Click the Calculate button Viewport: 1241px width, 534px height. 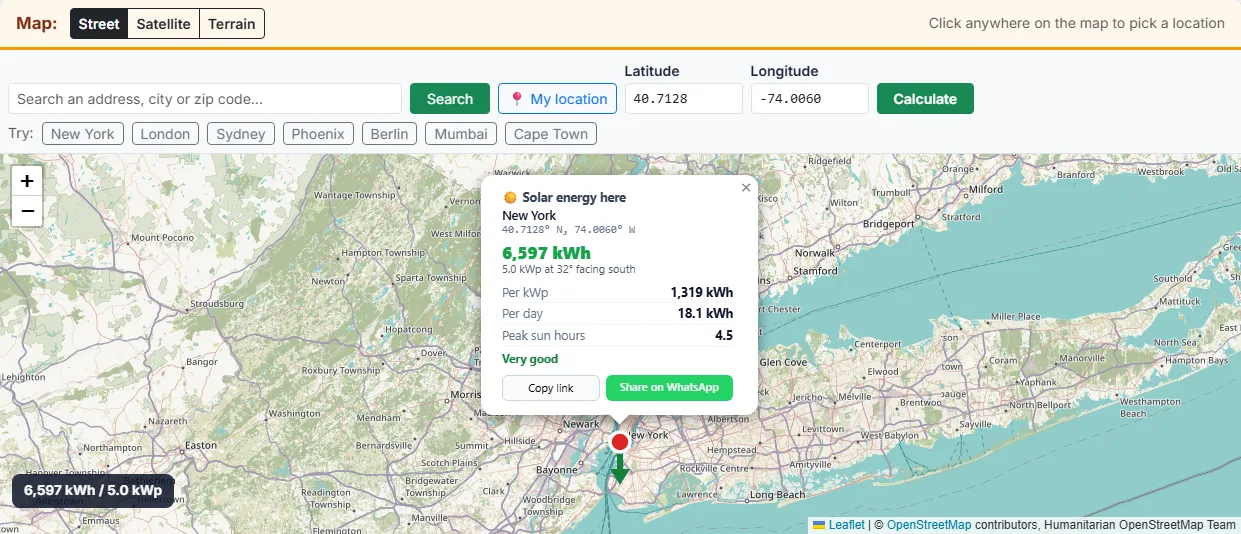pos(925,99)
